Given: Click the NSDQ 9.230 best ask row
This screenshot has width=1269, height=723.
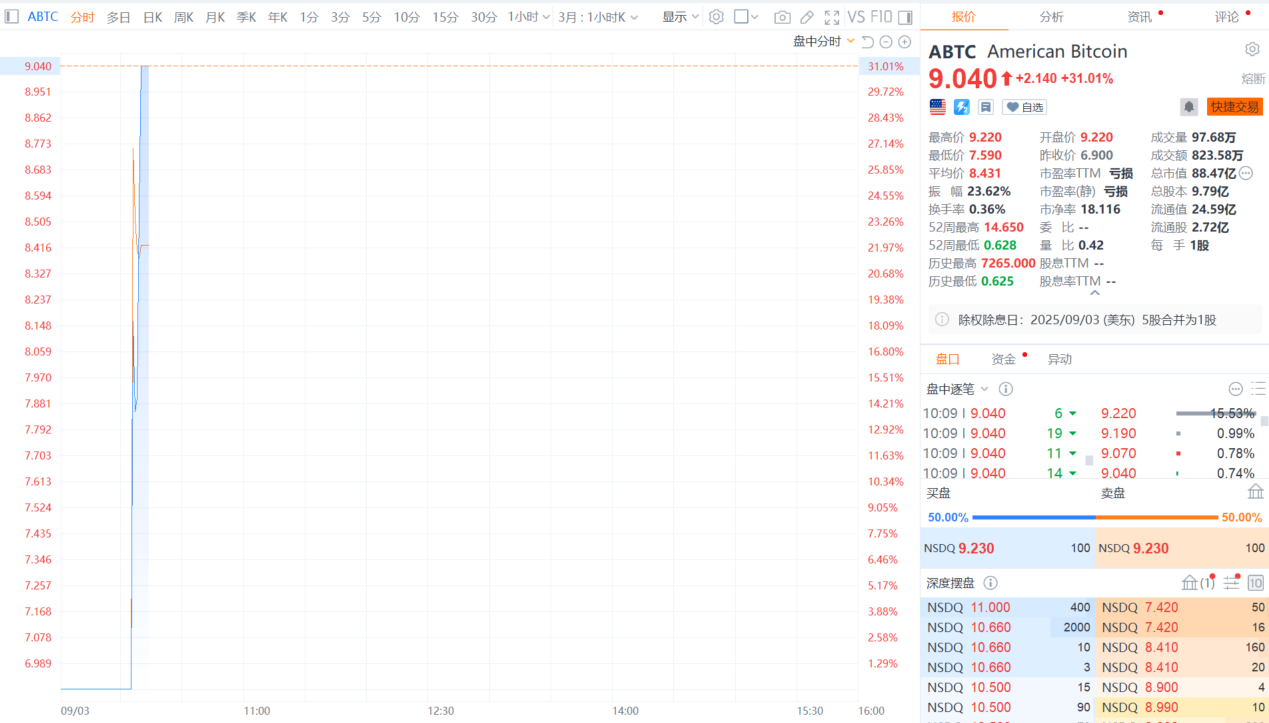Looking at the screenshot, I should 1181,548.
